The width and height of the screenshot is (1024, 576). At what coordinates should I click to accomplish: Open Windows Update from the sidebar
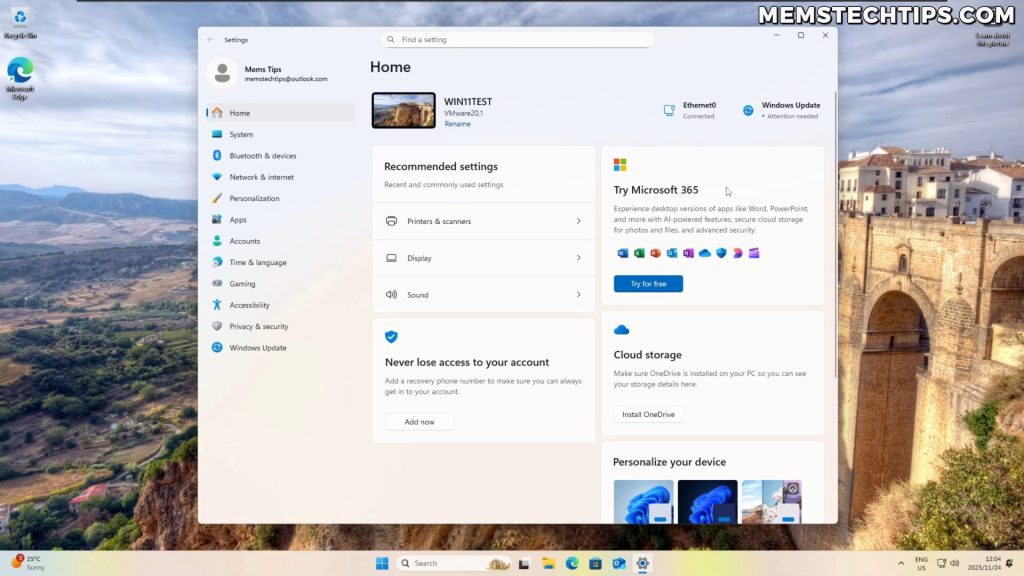point(258,347)
